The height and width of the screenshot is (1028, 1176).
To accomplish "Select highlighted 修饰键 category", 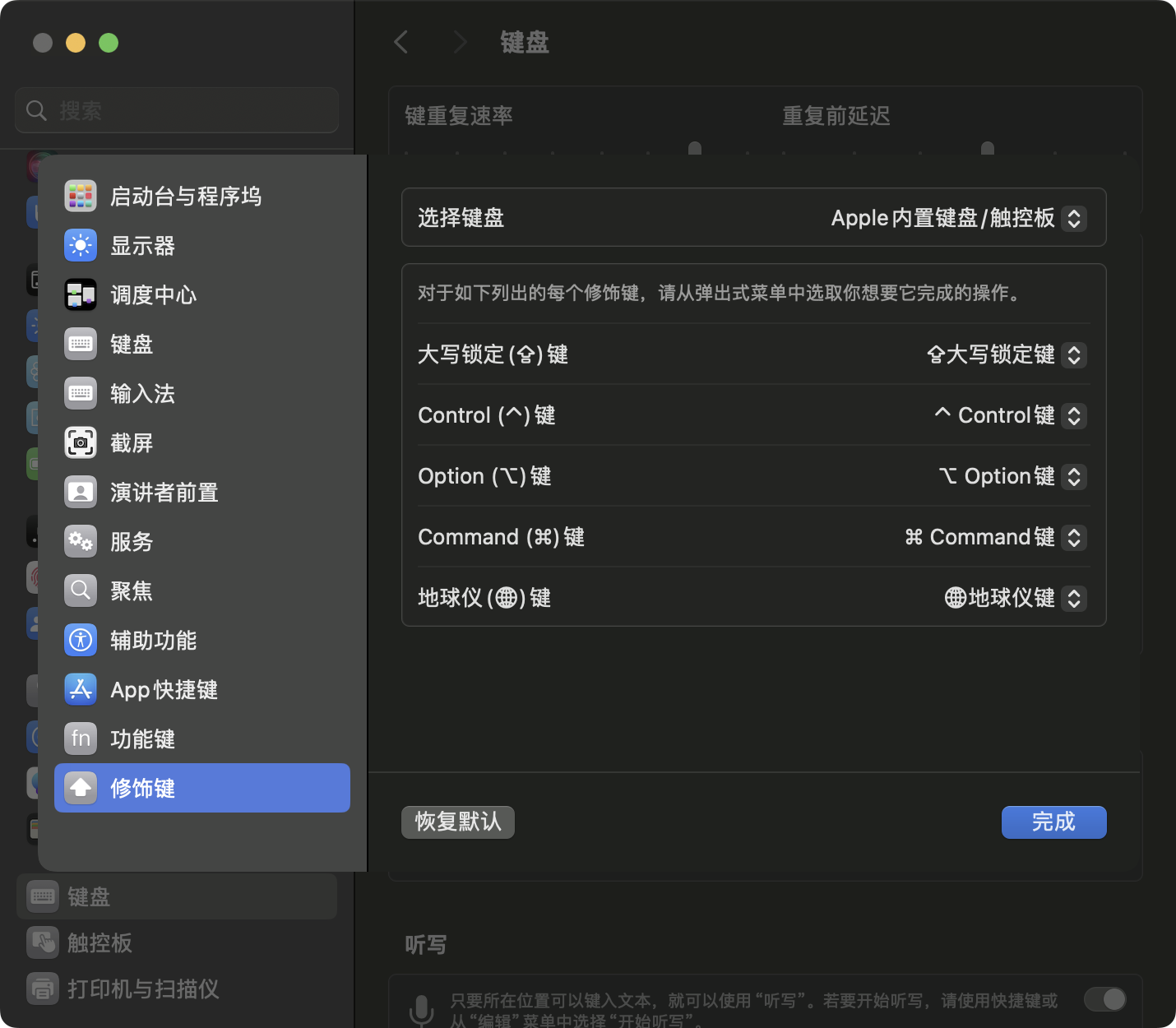I will coord(202,788).
